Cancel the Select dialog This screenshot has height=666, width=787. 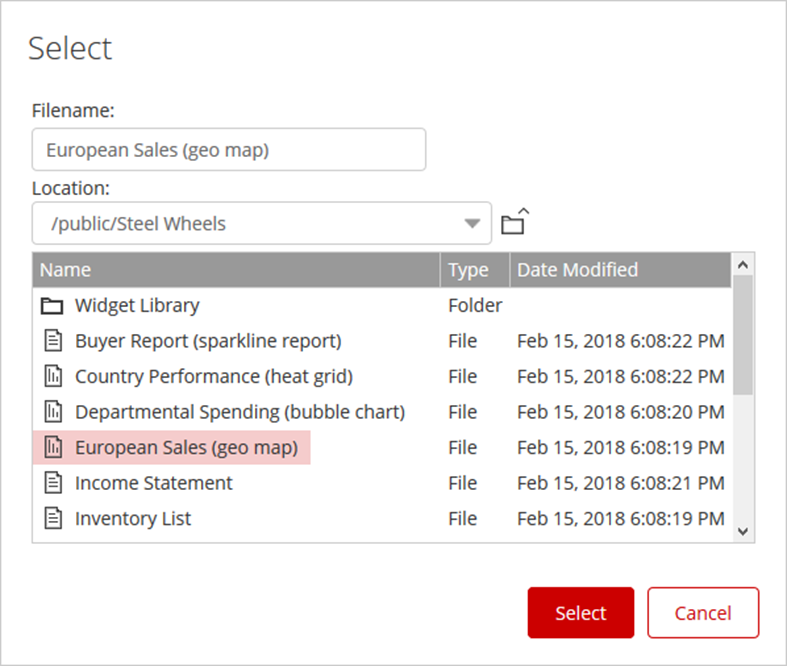(703, 613)
